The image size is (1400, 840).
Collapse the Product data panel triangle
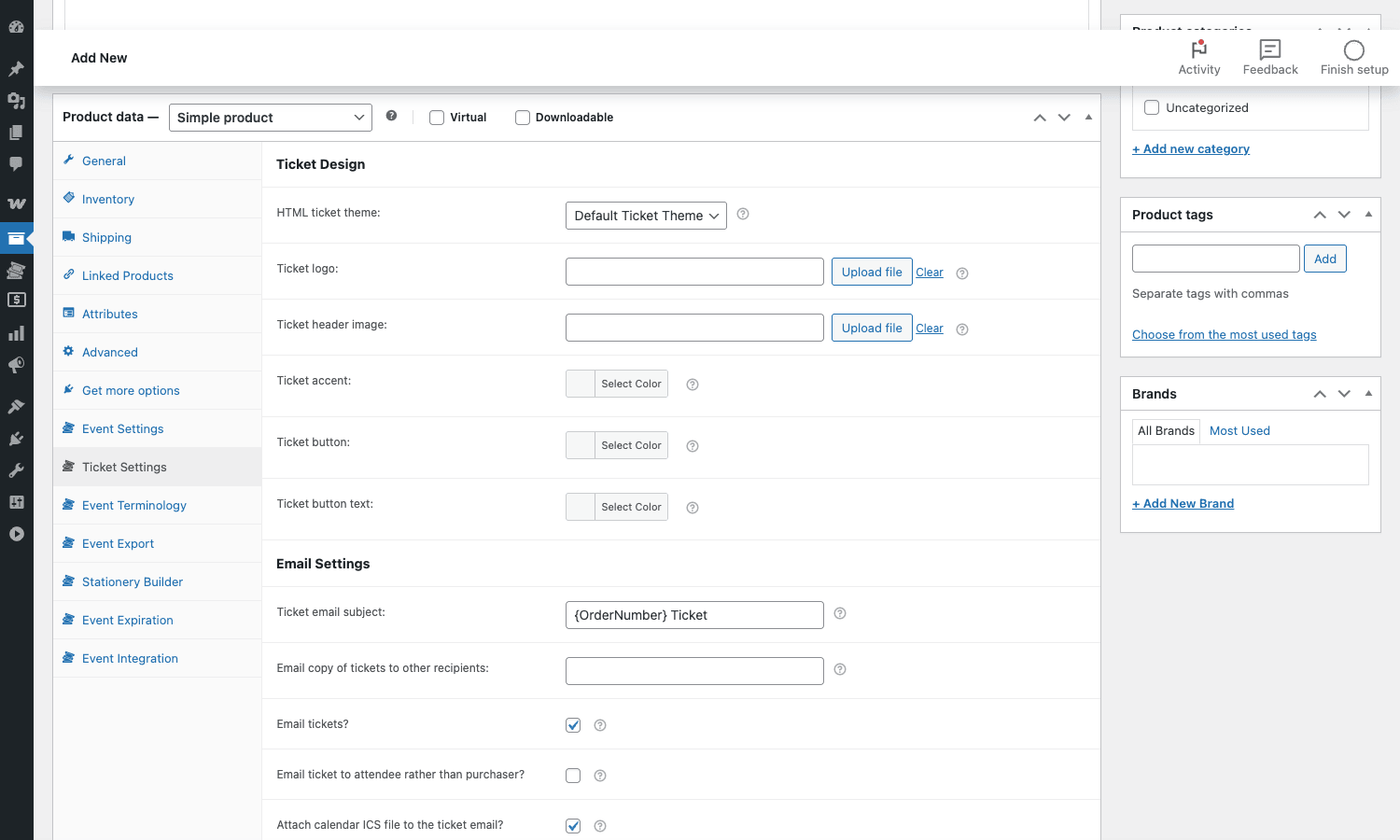(1088, 118)
